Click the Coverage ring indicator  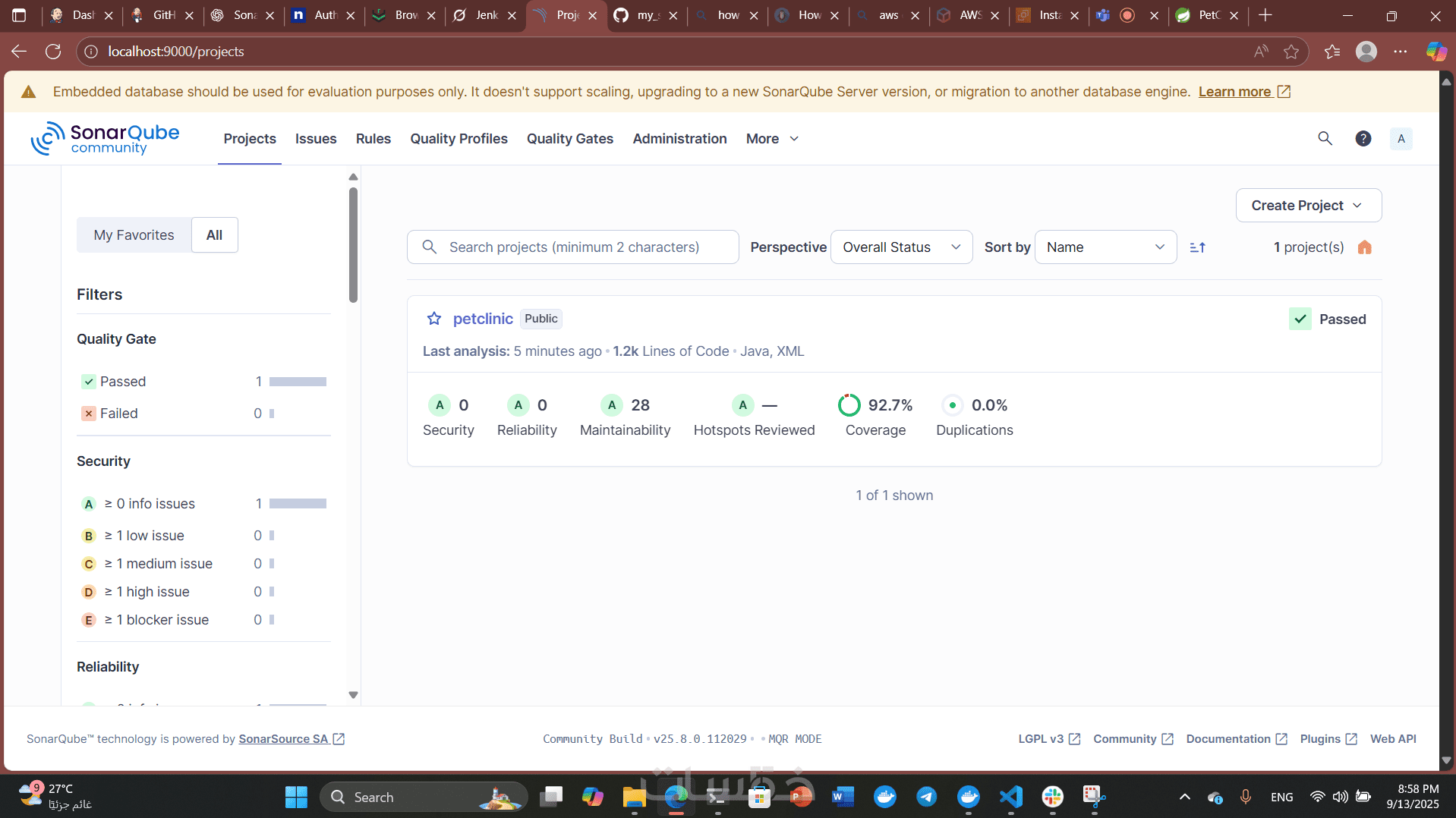tap(849, 405)
